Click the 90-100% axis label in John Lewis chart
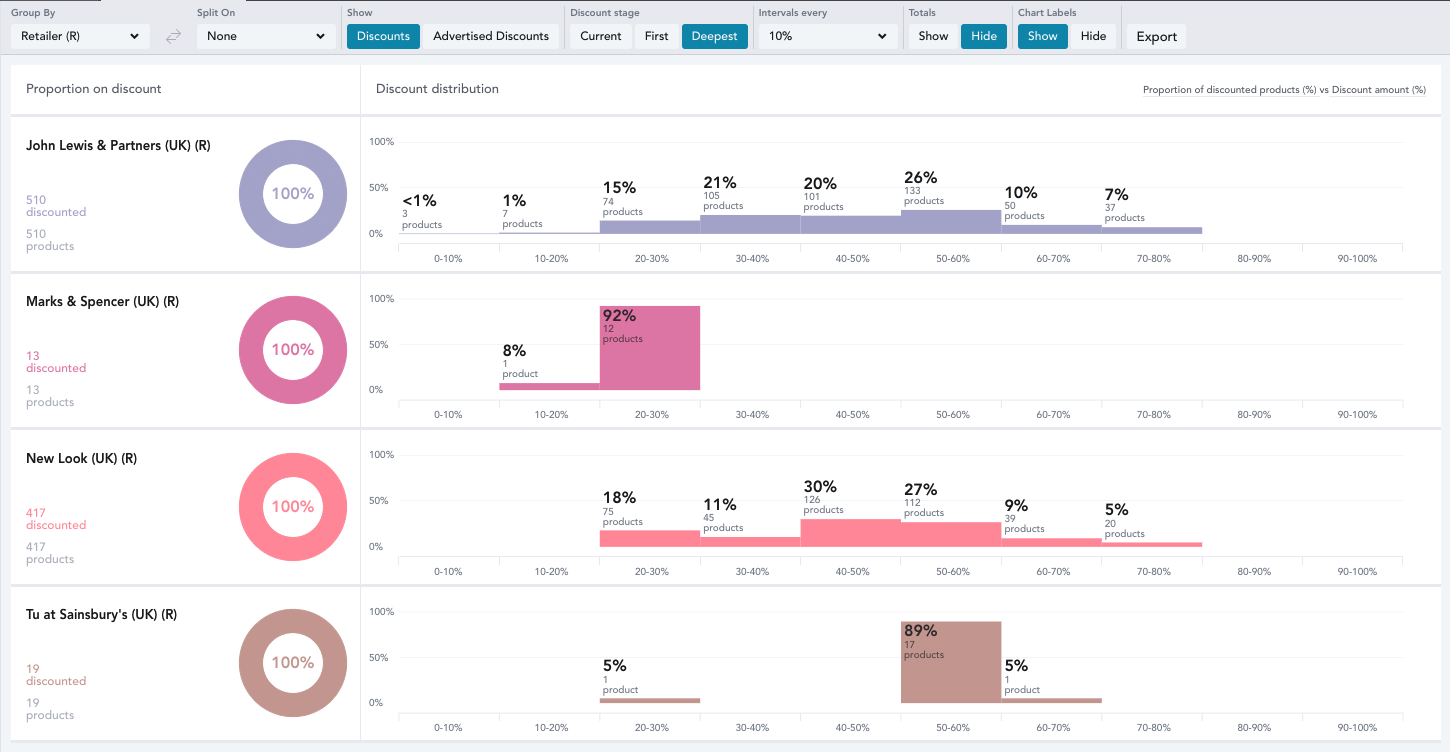This screenshot has width=1450, height=752. click(x=1357, y=259)
